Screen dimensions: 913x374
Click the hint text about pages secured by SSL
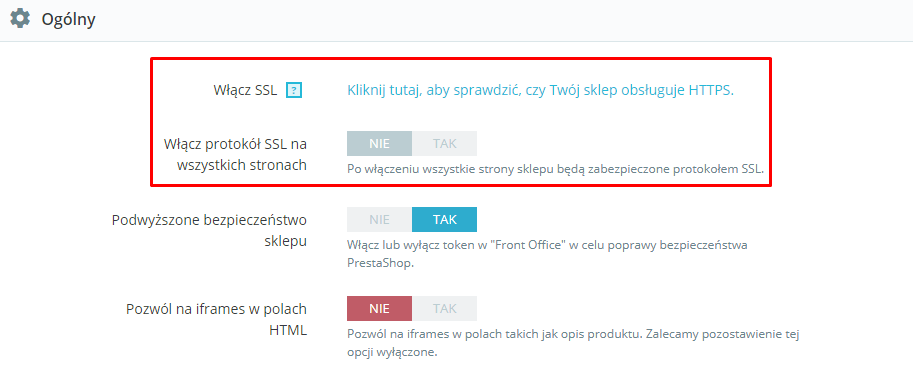pyautogui.click(x=555, y=168)
